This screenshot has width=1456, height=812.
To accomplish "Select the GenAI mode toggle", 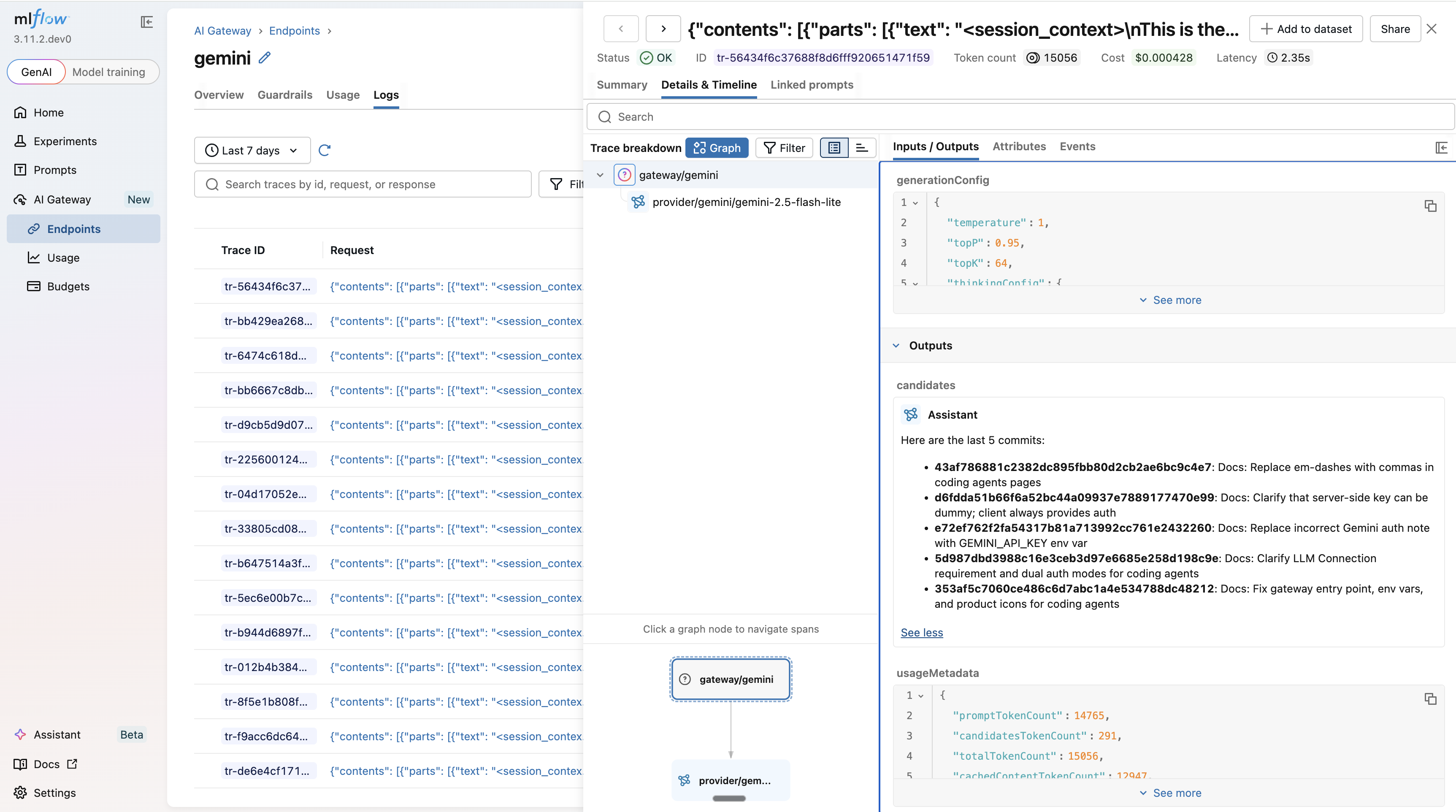I will point(36,72).
